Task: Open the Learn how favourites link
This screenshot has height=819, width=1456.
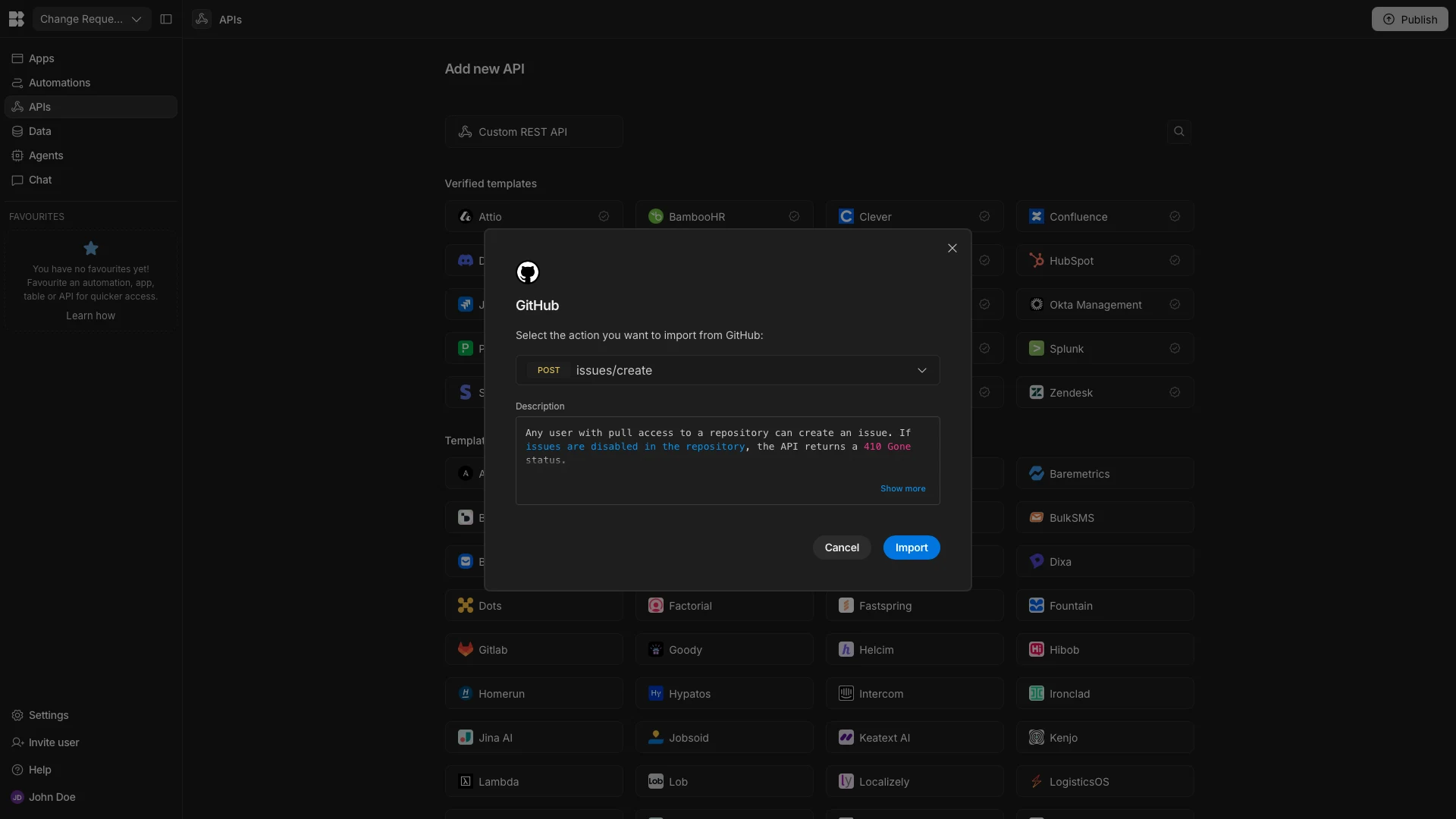Action: 90,315
